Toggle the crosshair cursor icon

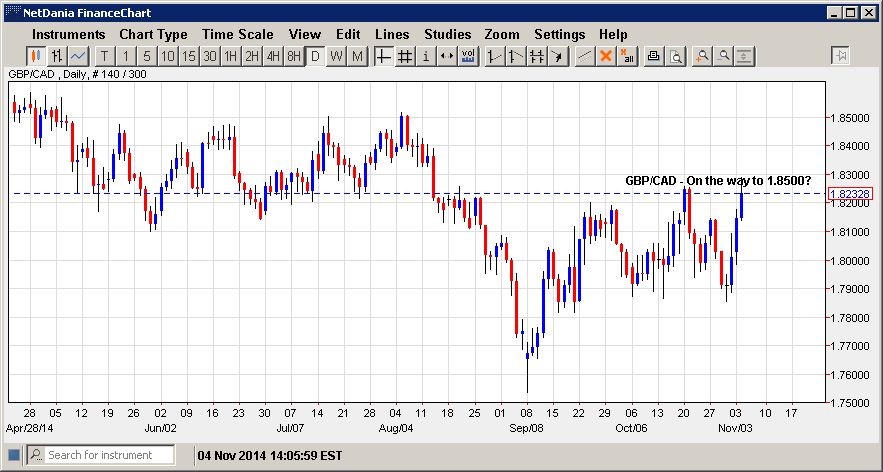click(x=383, y=56)
